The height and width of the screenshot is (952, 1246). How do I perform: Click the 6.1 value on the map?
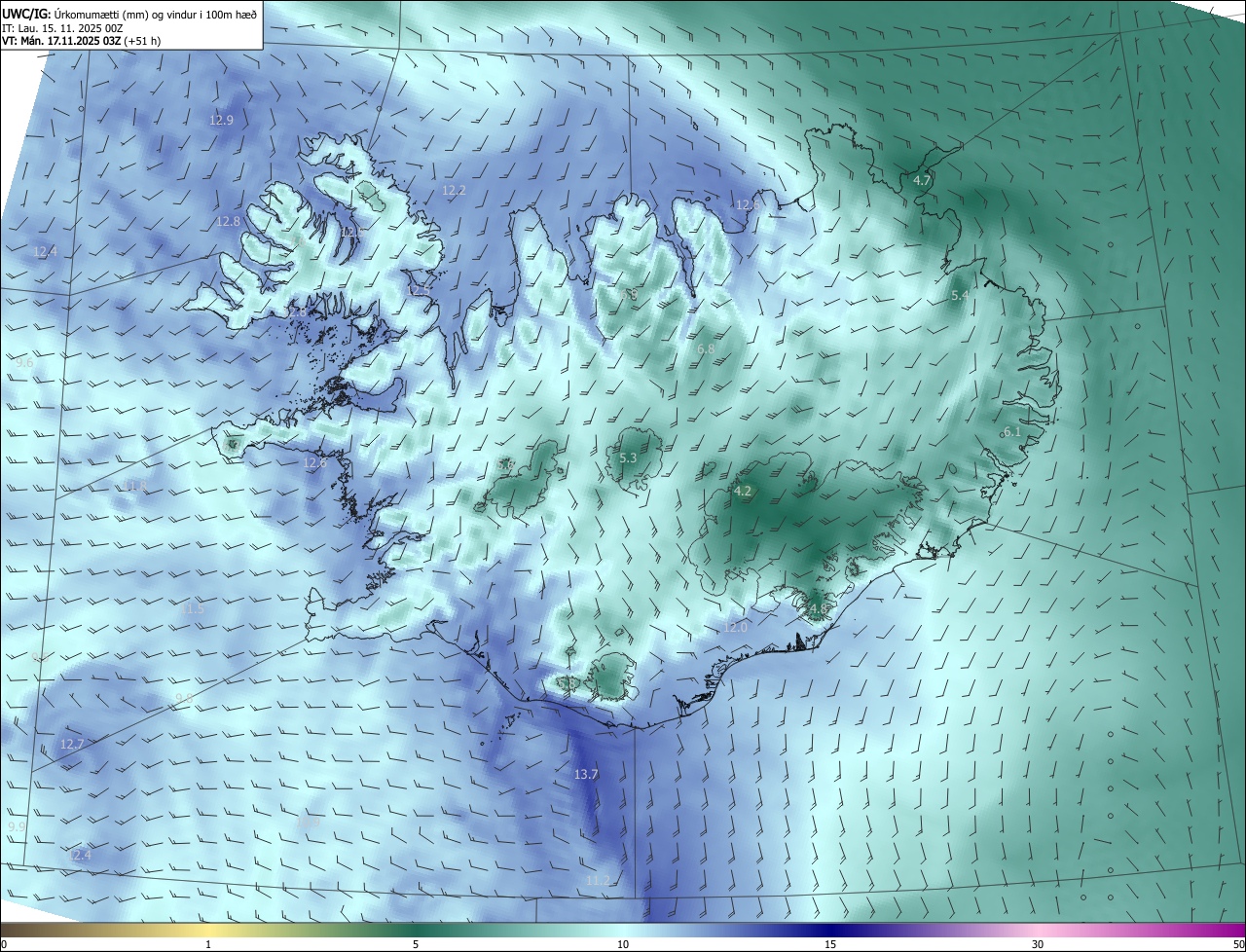pyautogui.click(x=1012, y=431)
